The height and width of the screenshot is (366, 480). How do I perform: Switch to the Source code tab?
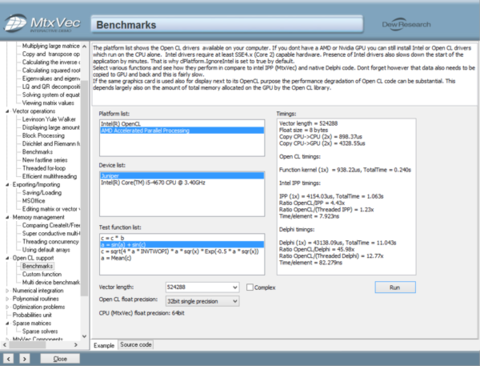click(x=136, y=345)
